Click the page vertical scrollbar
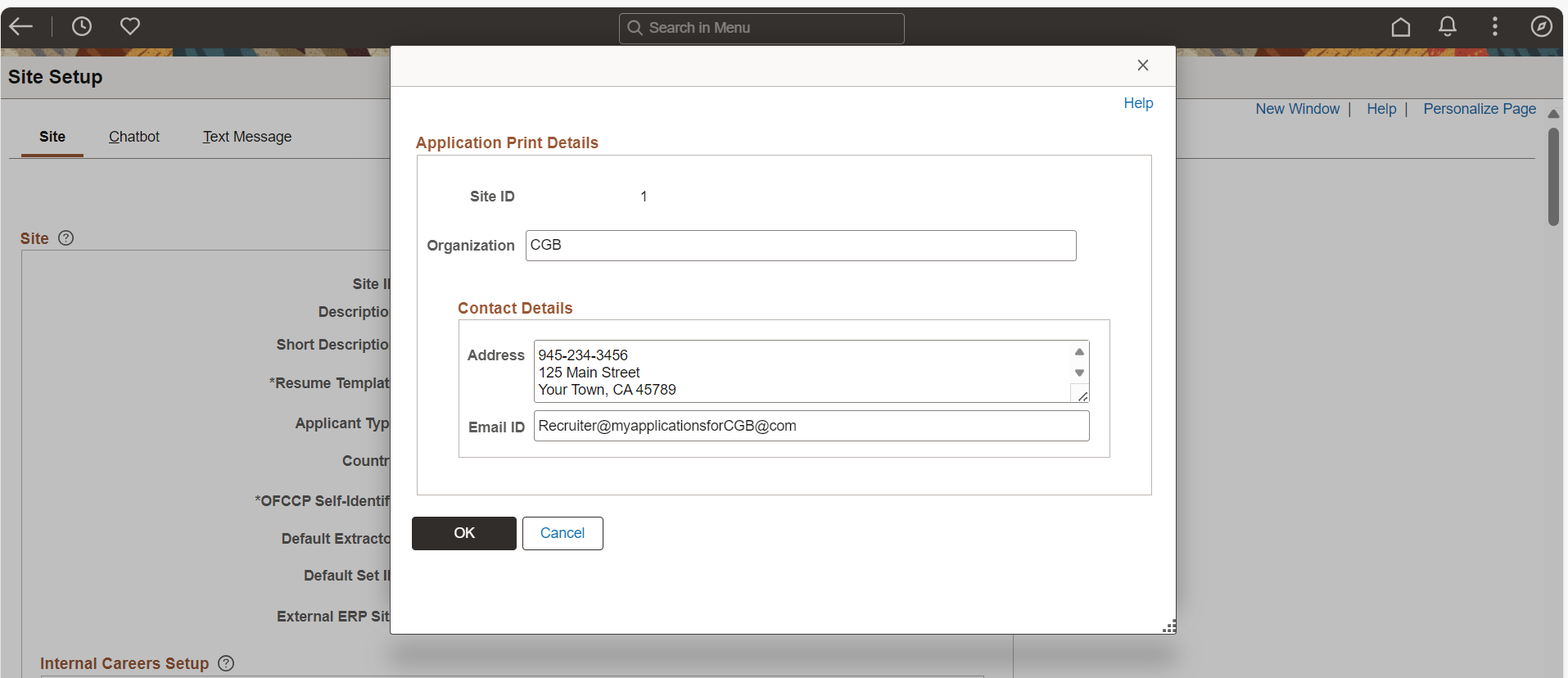The width and height of the screenshot is (1568, 678). pos(1553,176)
